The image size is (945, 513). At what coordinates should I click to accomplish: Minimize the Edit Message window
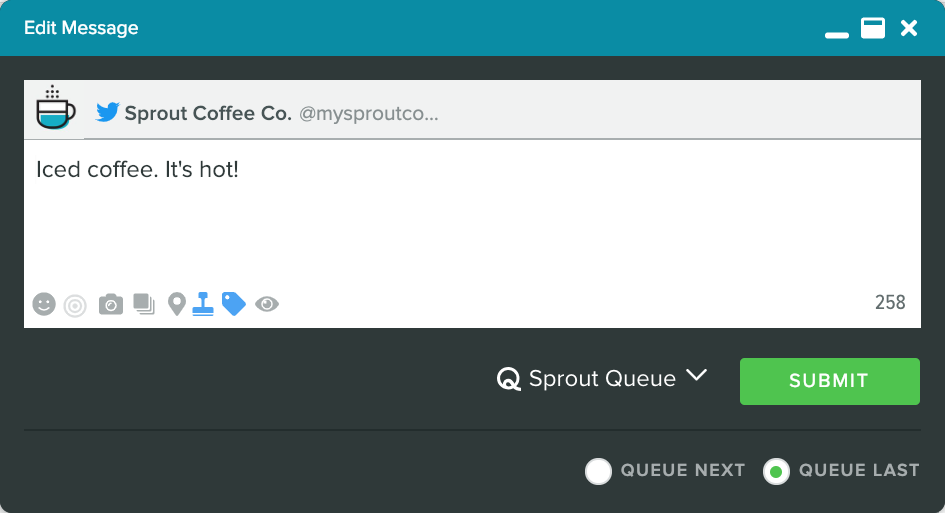837,35
